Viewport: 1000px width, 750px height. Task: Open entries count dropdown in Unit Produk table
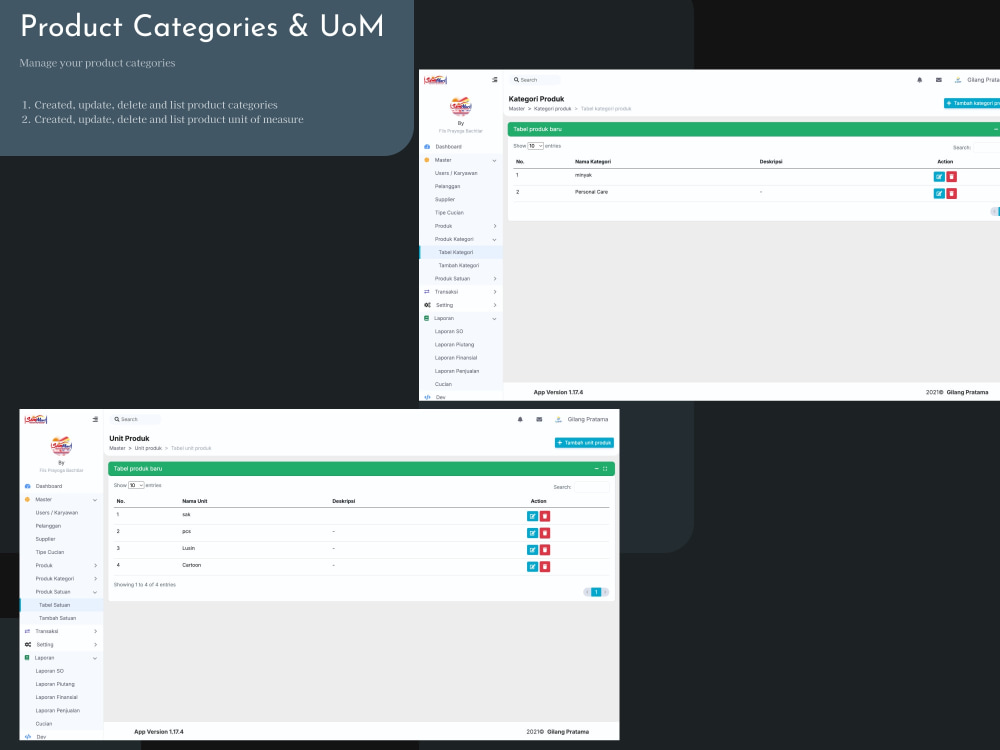136,485
